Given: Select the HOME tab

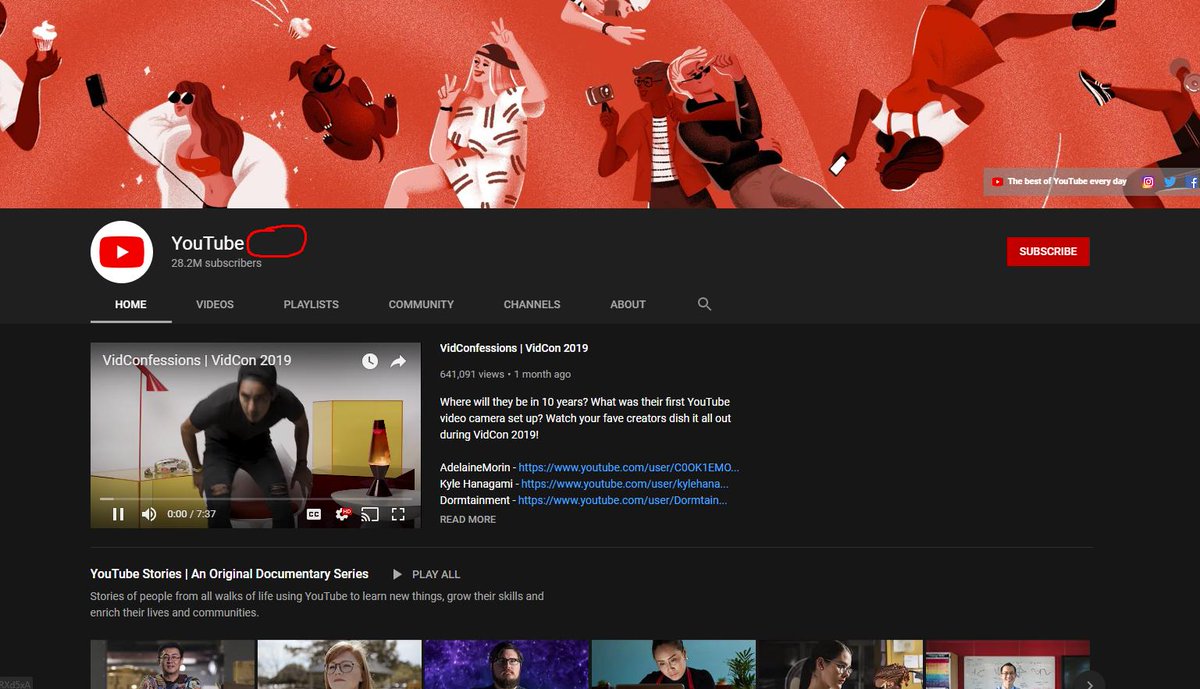Looking at the screenshot, I should [x=131, y=304].
